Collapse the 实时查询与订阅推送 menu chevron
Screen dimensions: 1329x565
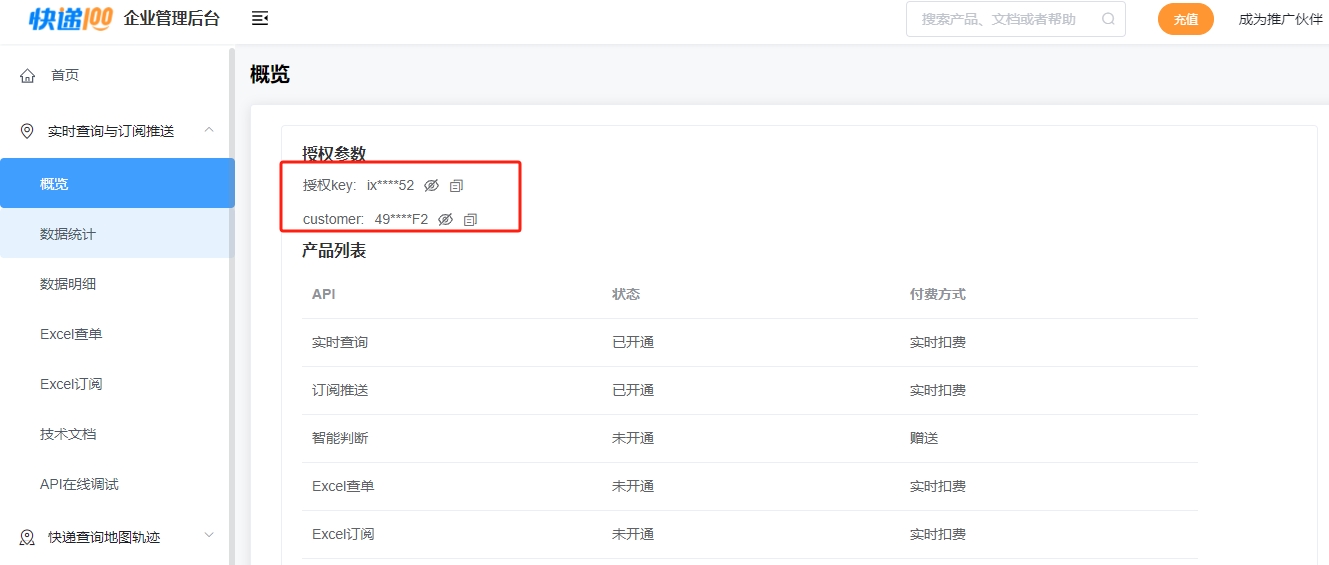click(209, 130)
